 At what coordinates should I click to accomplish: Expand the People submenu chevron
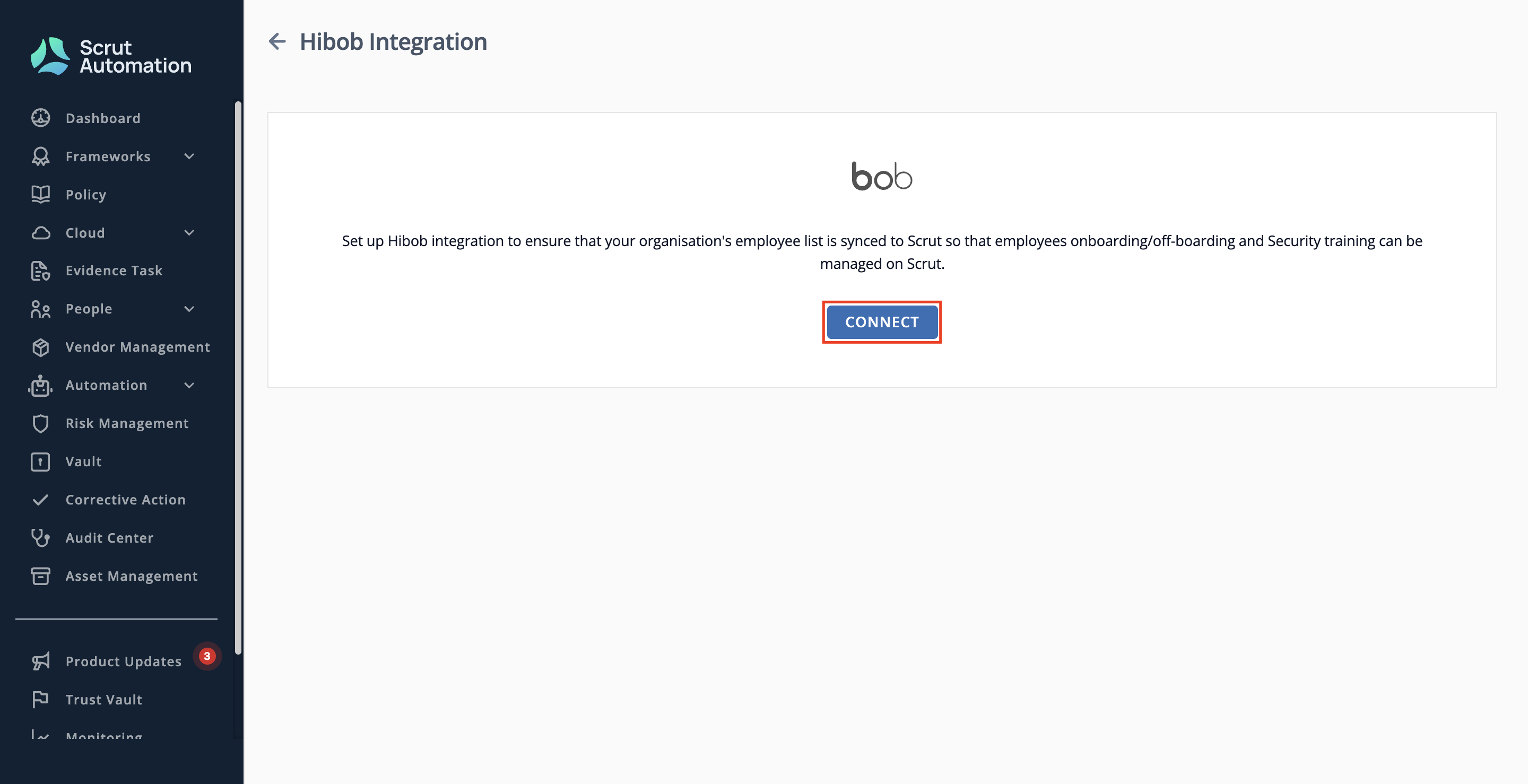pyautogui.click(x=189, y=309)
